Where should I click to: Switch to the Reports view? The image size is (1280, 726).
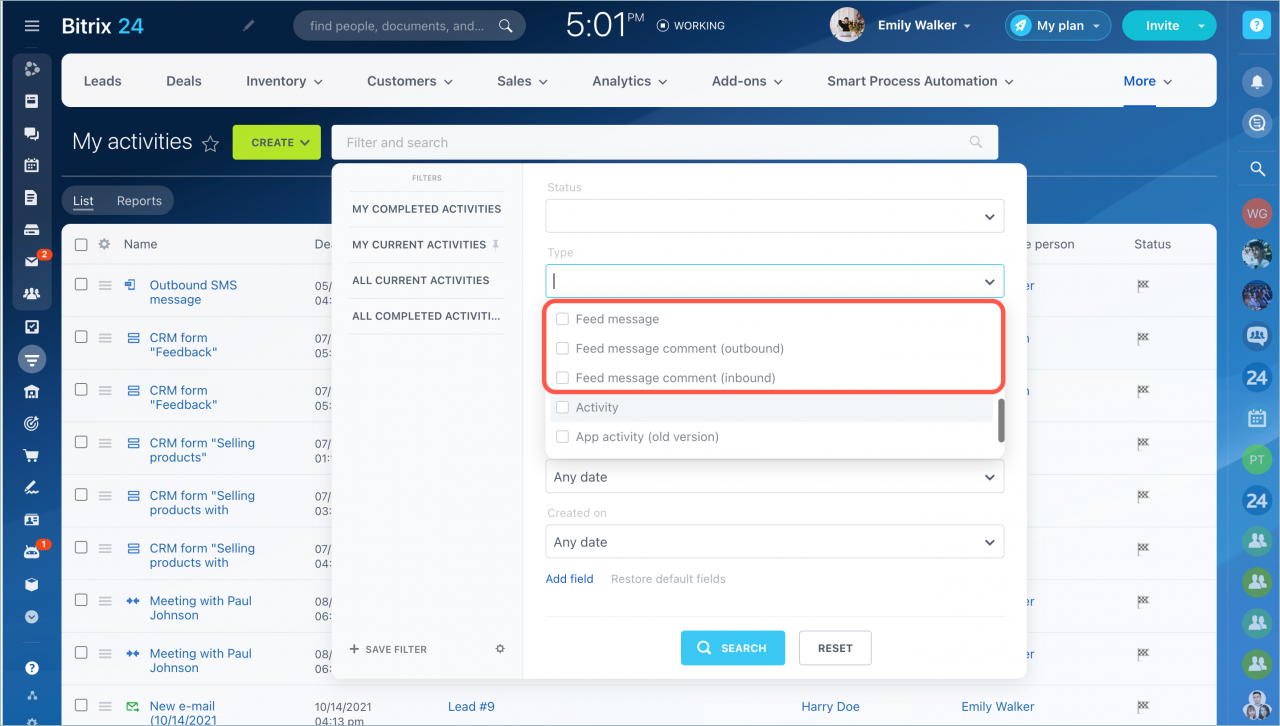pyautogui.click(x=139, y=201)
